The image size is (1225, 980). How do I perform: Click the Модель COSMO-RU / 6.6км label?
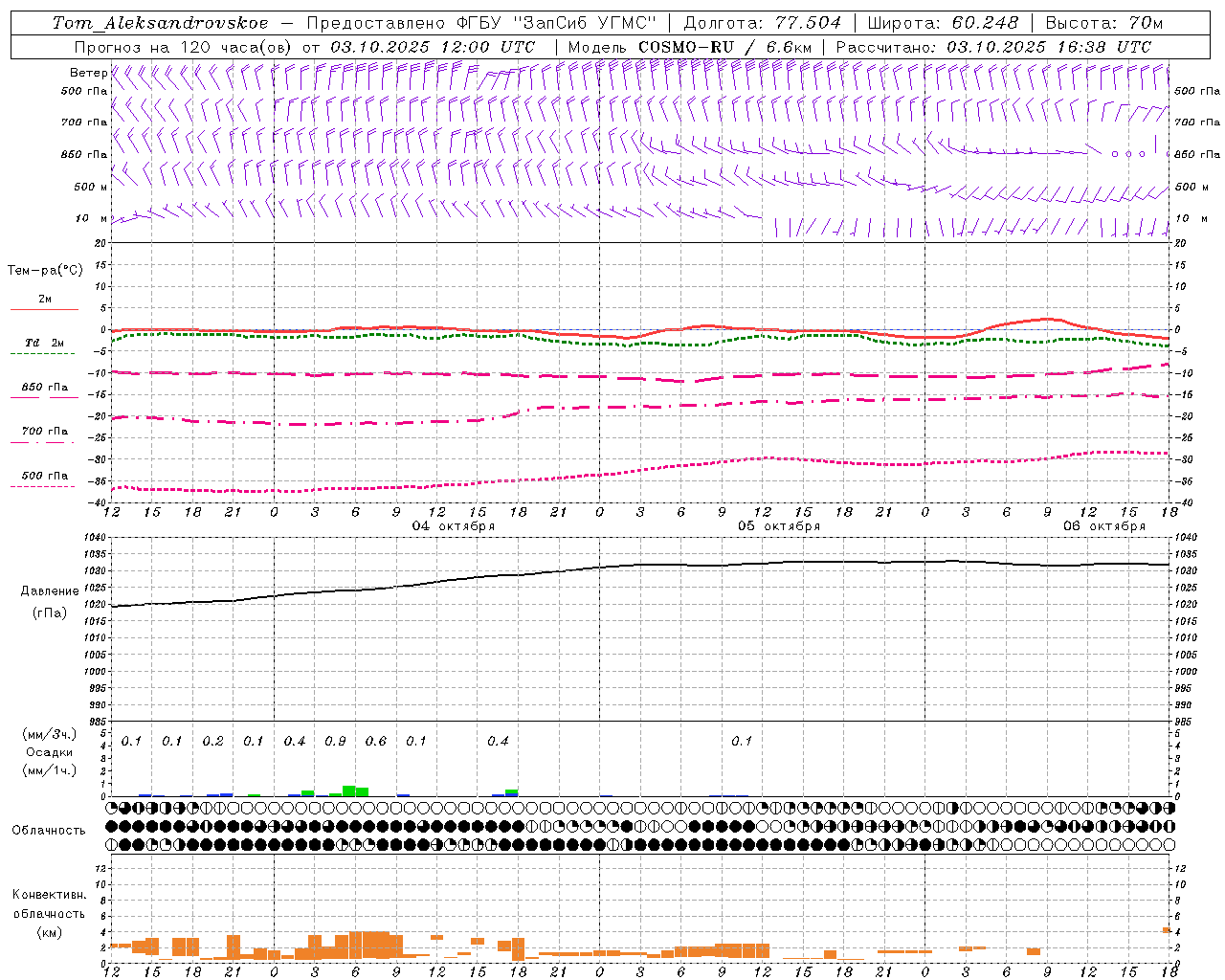[689, 47]
